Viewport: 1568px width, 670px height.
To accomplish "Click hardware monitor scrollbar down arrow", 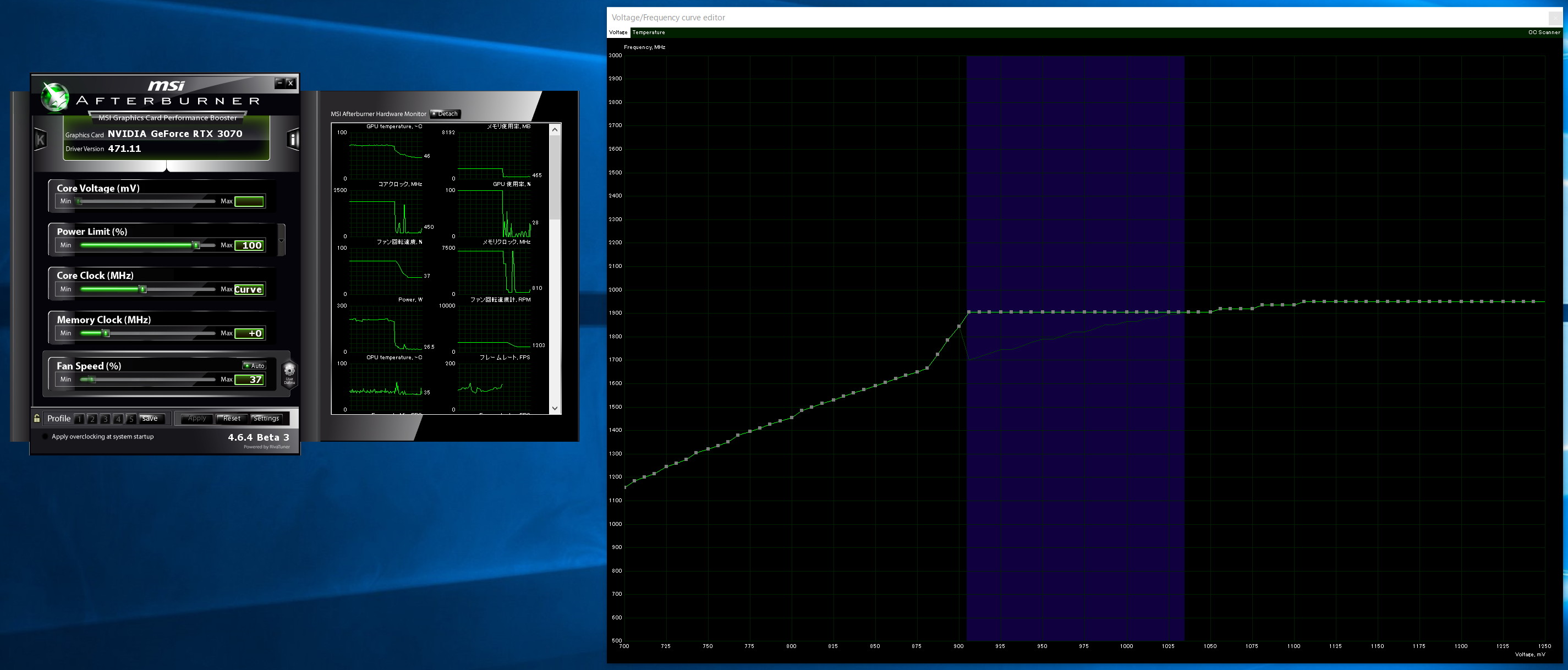I will 555,408.
